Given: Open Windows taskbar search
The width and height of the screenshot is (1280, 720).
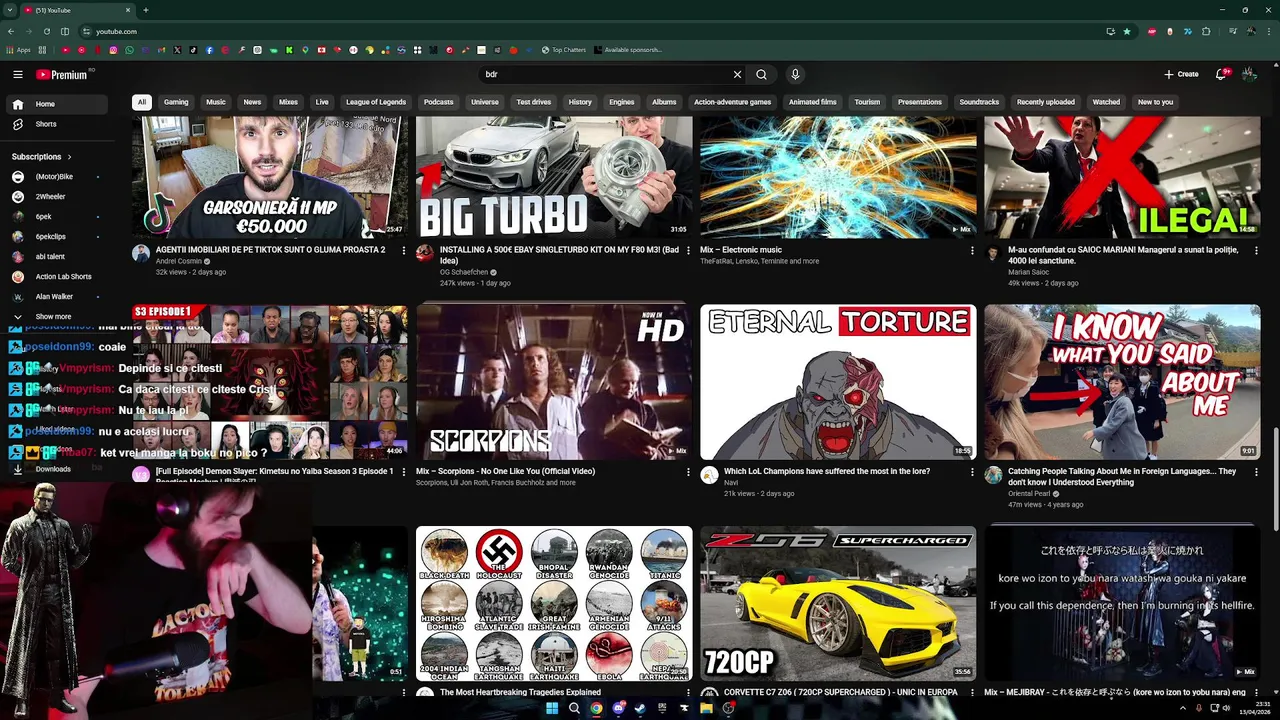Looking at the screenshot, I should 574,708.
